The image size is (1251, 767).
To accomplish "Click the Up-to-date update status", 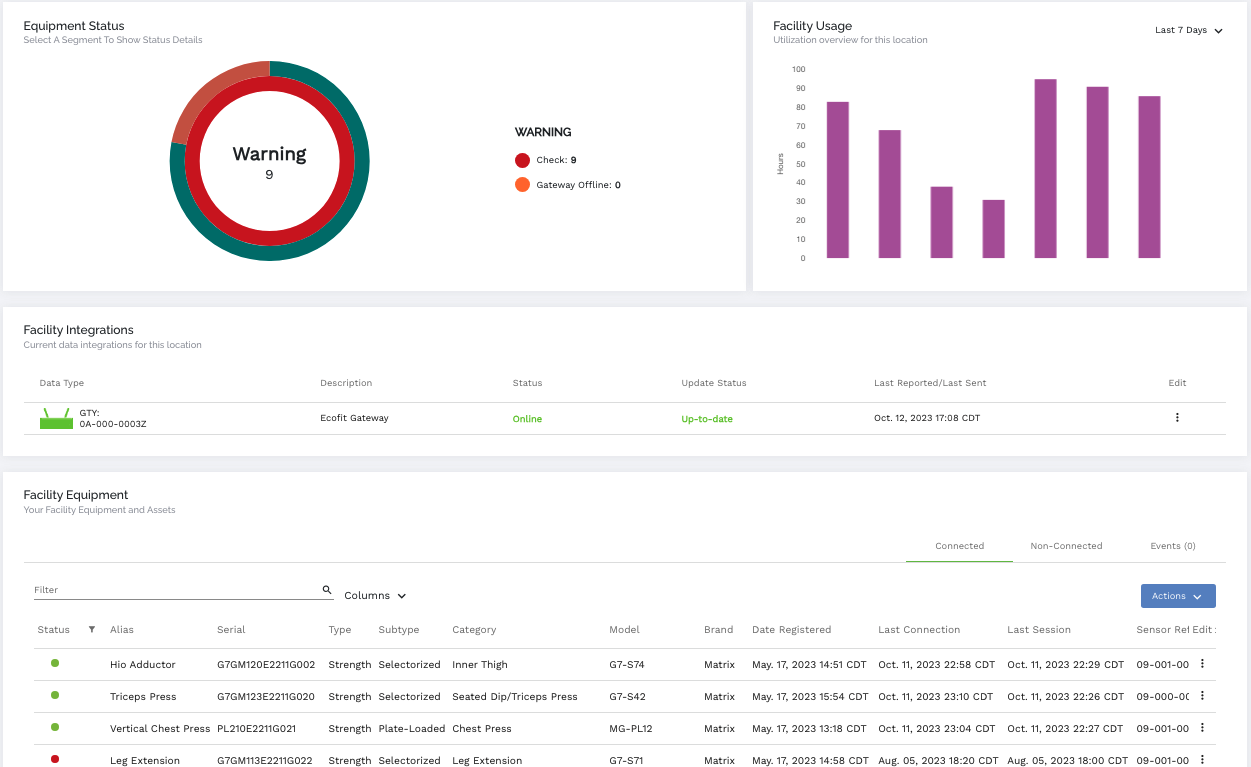I will pyautogui.click(x=707, y=419).
